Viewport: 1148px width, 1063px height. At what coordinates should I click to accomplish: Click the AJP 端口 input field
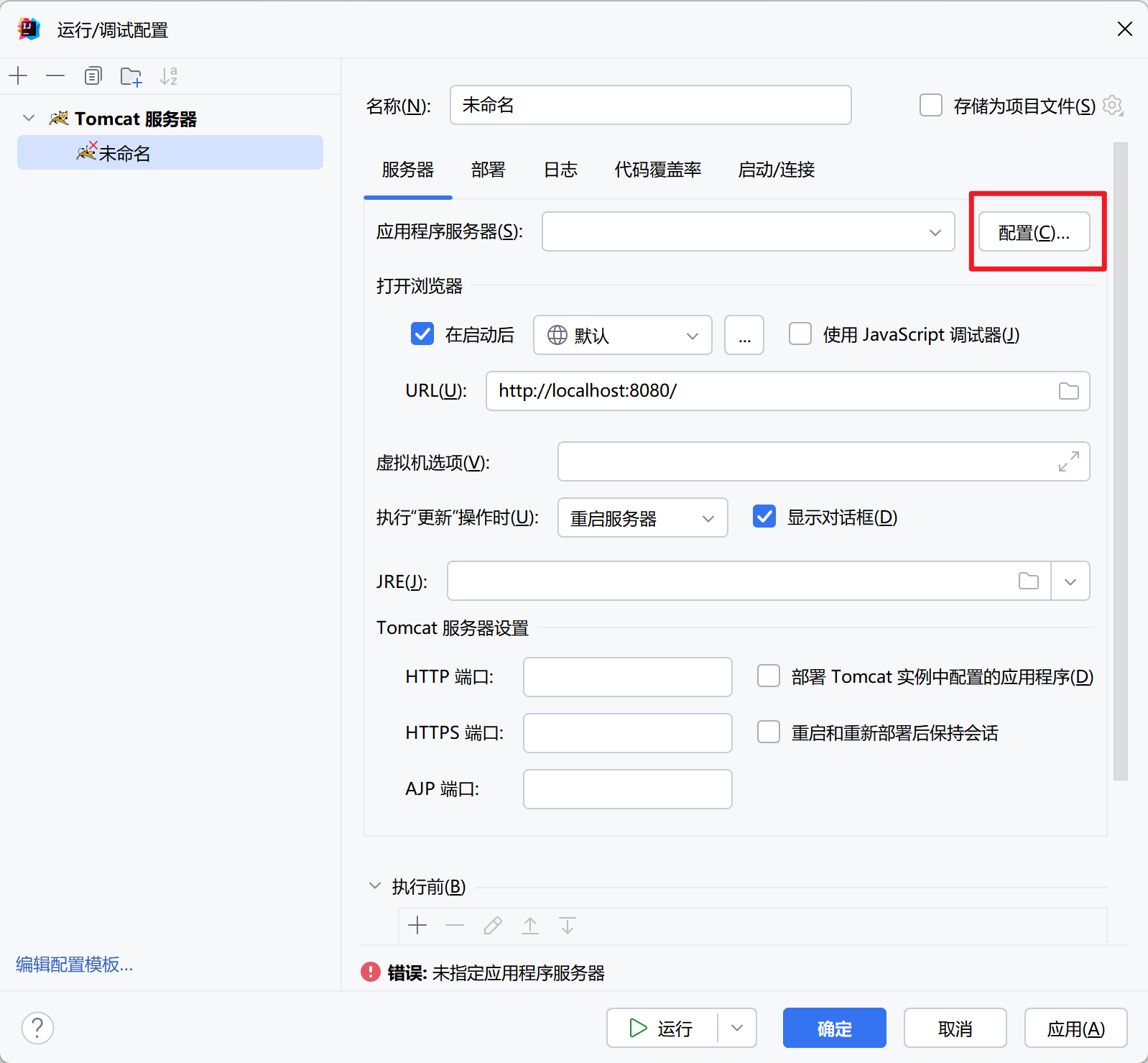(628, 789)
